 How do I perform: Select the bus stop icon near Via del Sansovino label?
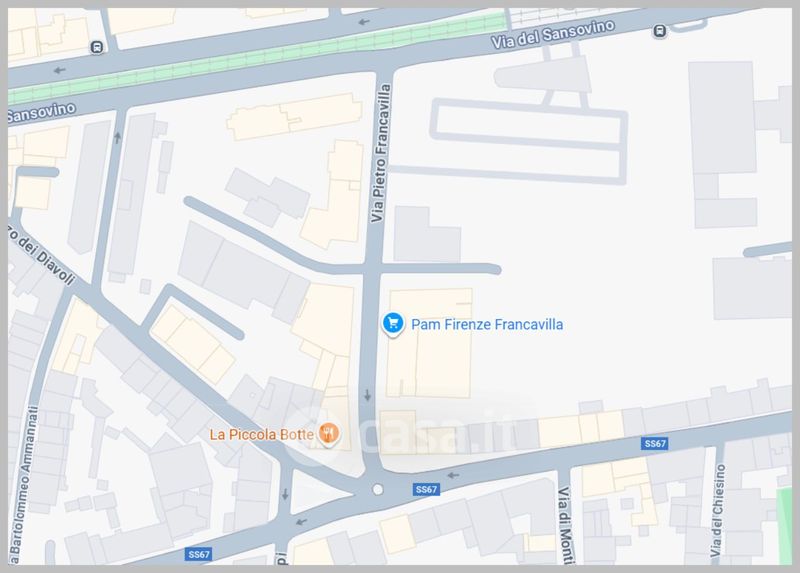pyautogui.click(x=660, y=31)
